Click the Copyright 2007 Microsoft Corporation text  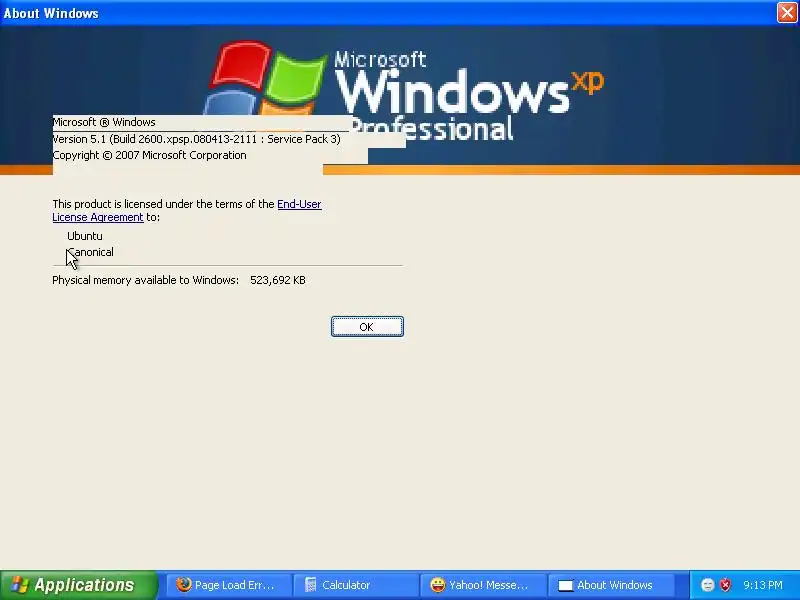[x=149, y=155]
